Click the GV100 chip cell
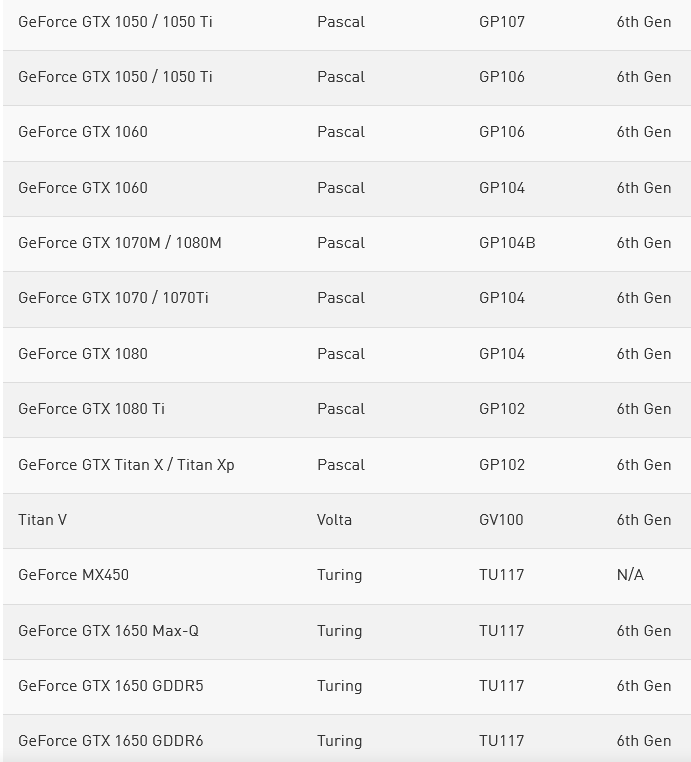Image resolution: width=691 pixels, height=762 pixels. [x=501, y=520]
